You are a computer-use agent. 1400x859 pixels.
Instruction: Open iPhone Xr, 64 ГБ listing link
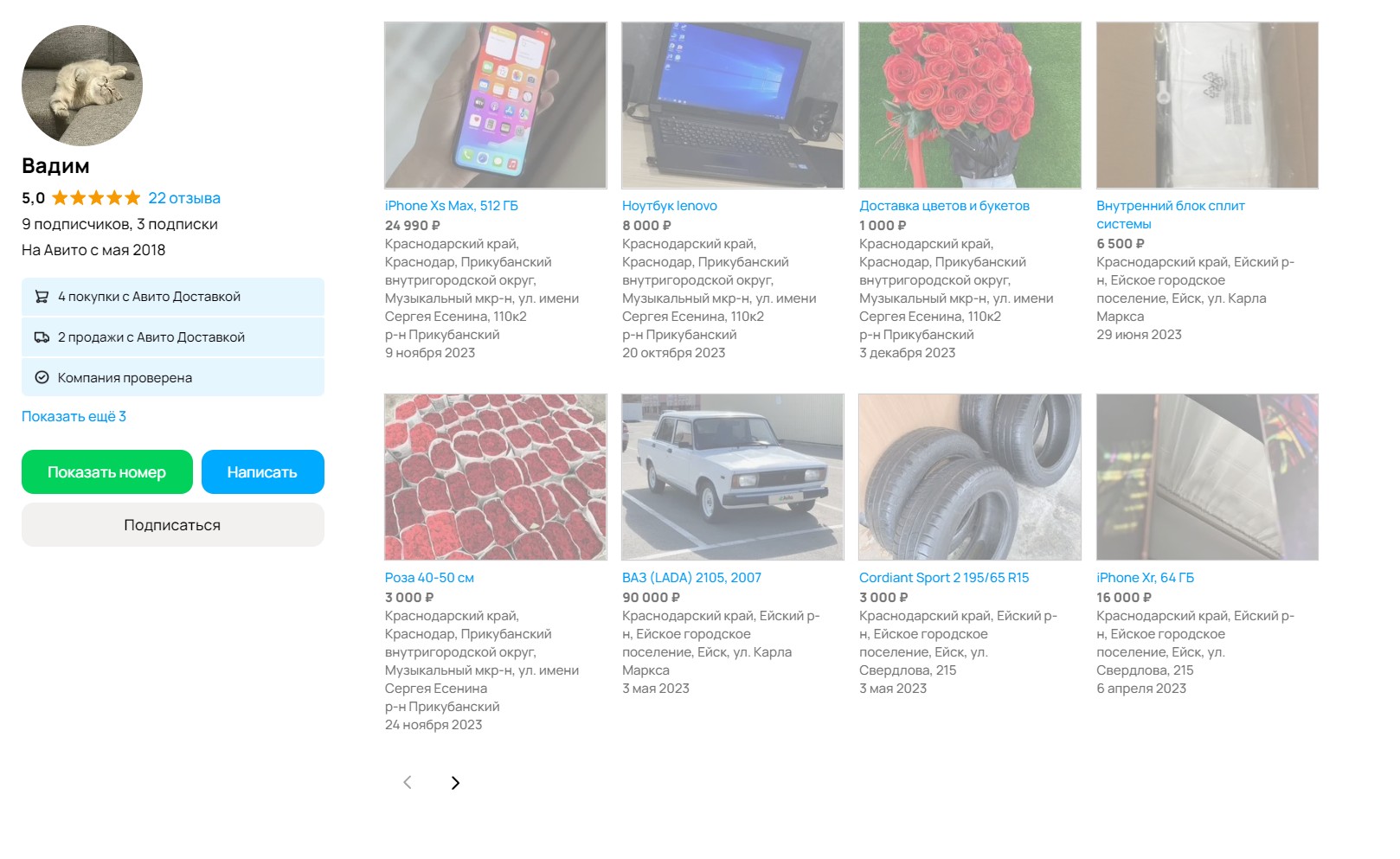1145,578
